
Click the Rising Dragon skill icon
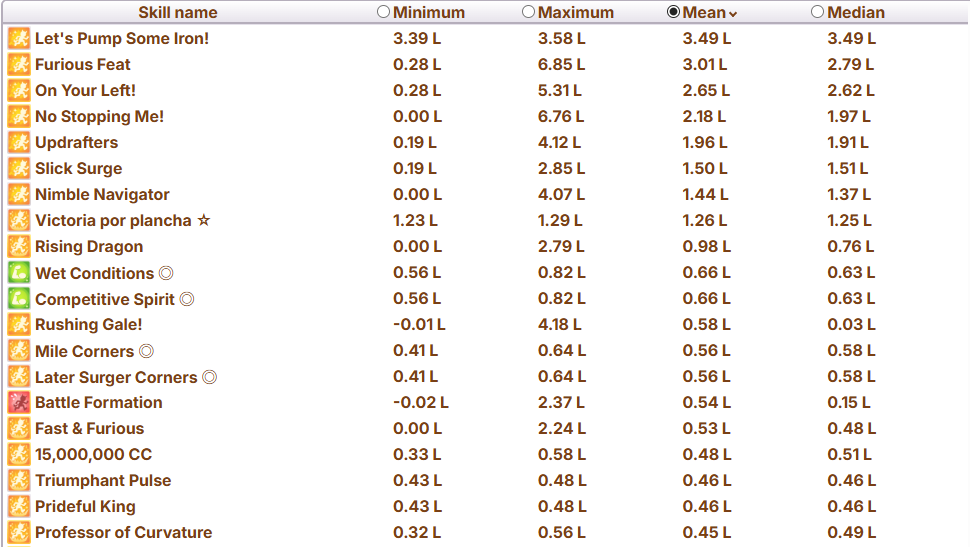point(19,246)
